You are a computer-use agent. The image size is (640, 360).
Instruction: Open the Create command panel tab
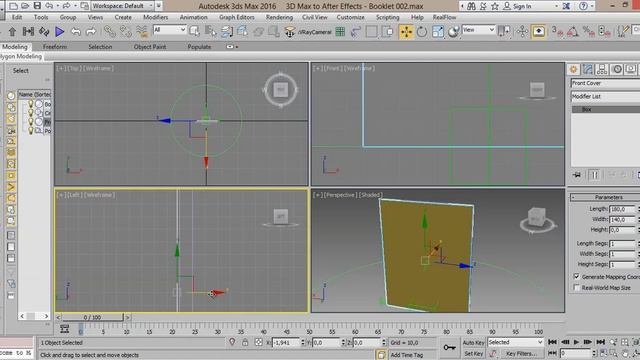click(x=573, y=69)
